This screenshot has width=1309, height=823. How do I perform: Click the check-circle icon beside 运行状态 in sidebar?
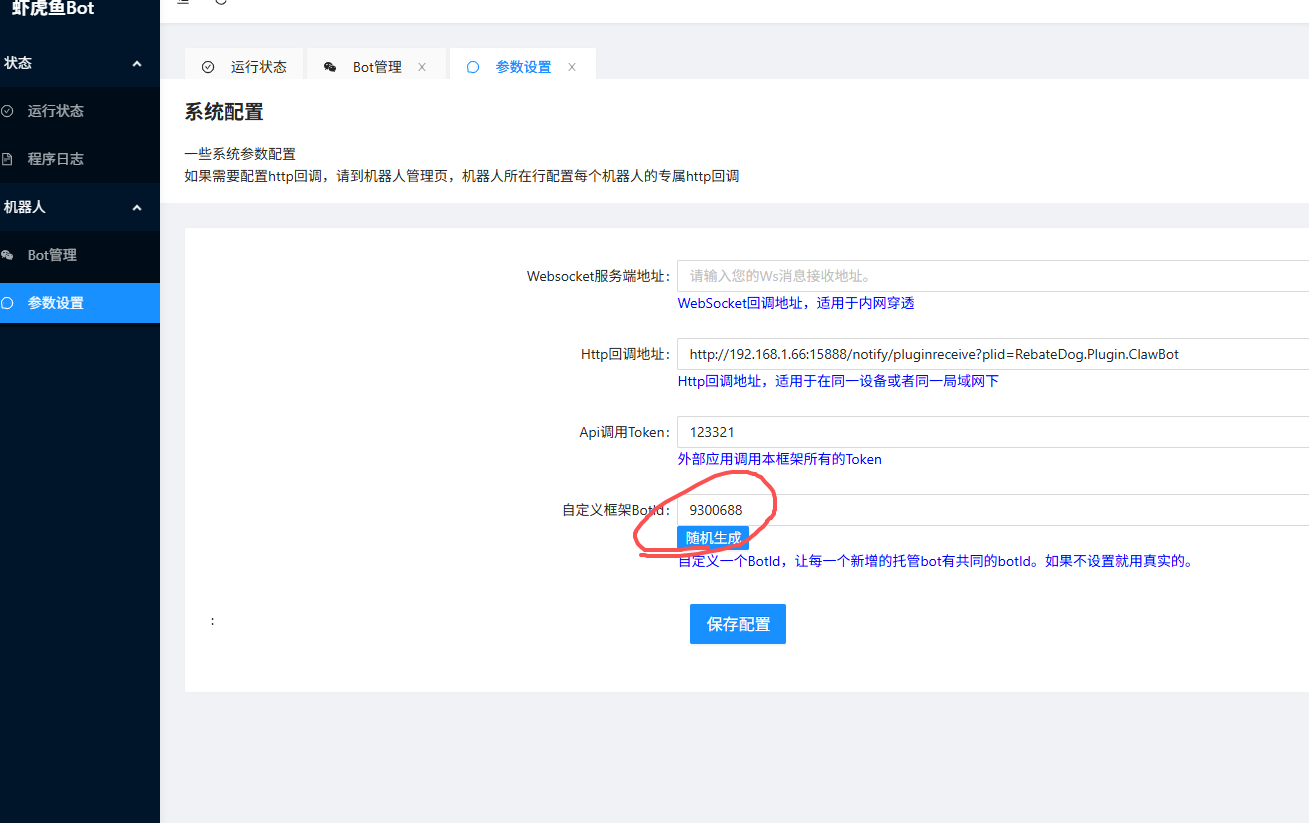pos(7,111)
